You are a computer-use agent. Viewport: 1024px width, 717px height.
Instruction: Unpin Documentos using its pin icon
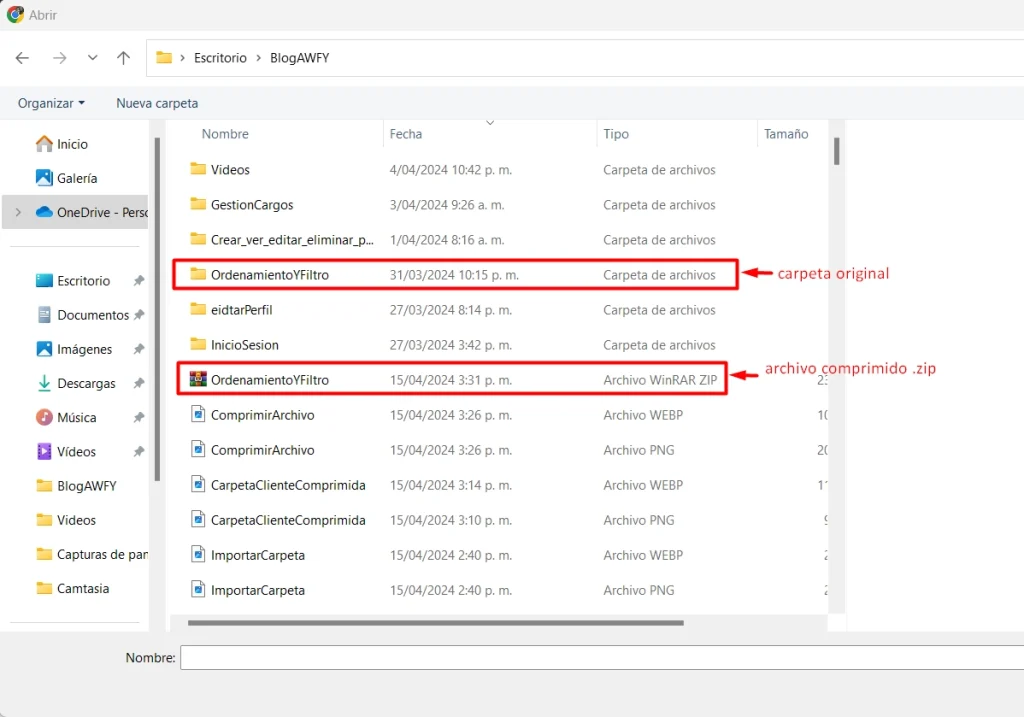click(x=138, y=315)
